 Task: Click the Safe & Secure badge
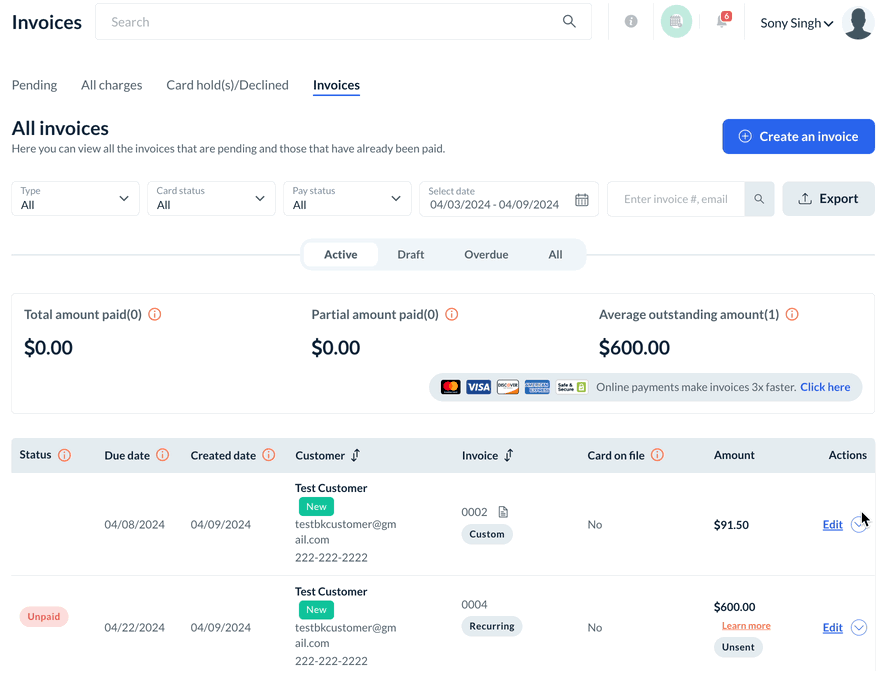pos(571,387)
